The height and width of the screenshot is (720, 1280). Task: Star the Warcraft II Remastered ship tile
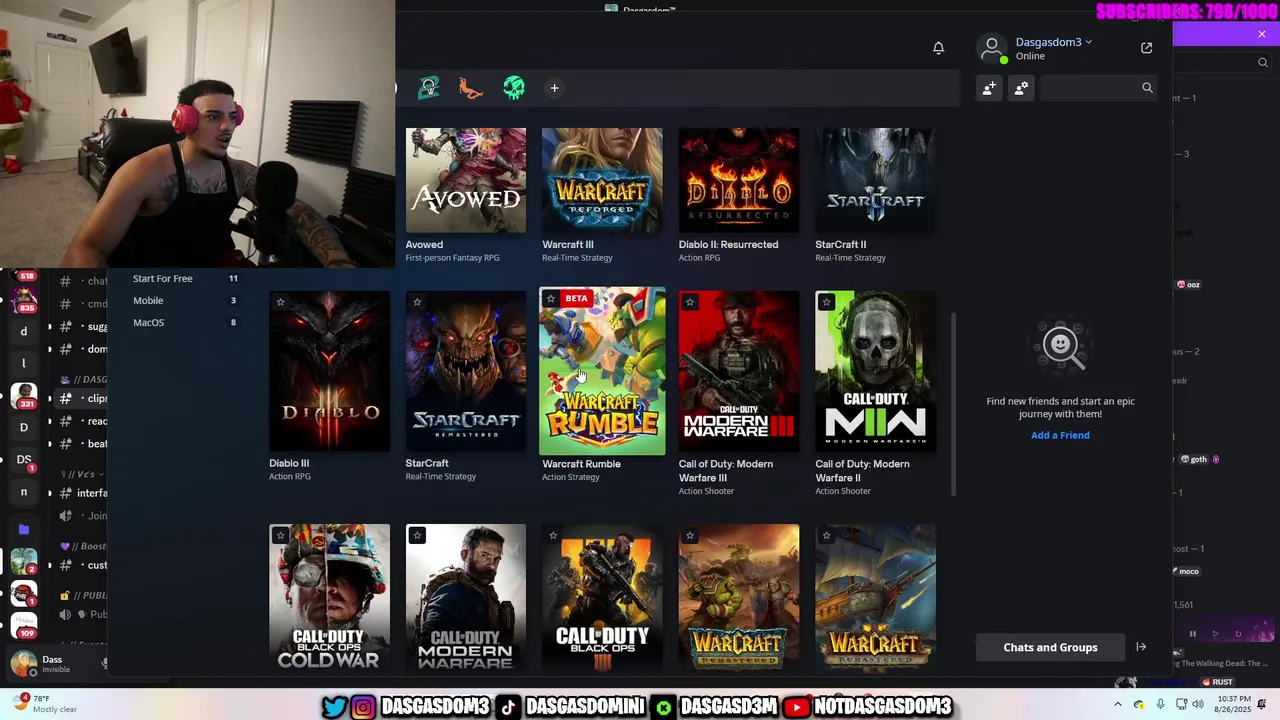click(826, 536)
